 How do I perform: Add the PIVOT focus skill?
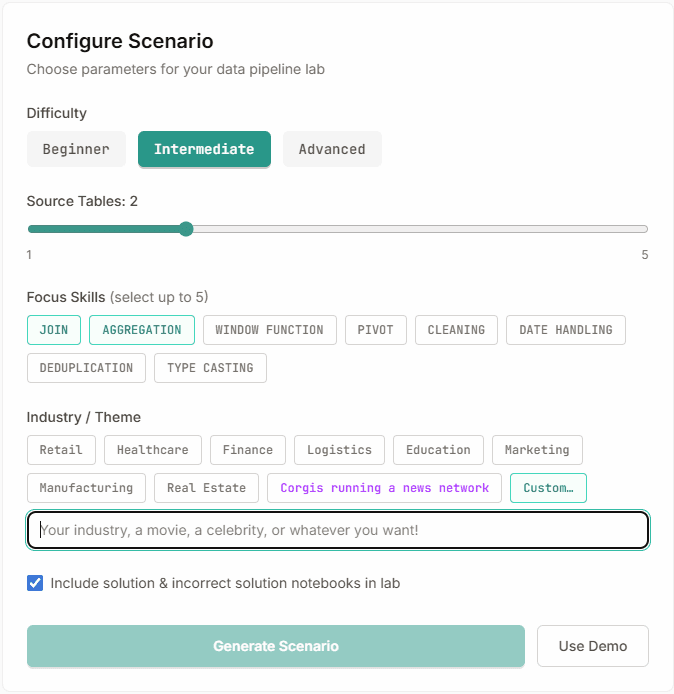pyautogui.click(x=375, y=330)
